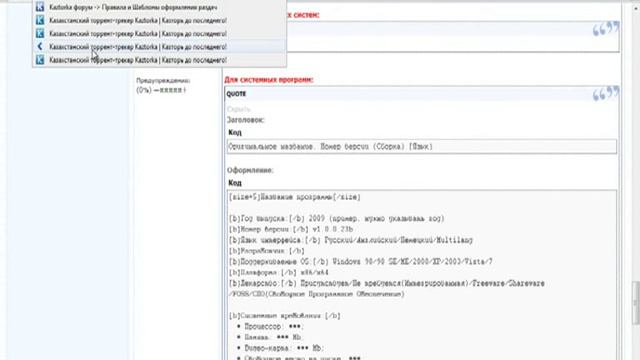This screenshot has width=640, height=360.
Task: Click the K favicon of the last history entry
Action: [40, 60]
